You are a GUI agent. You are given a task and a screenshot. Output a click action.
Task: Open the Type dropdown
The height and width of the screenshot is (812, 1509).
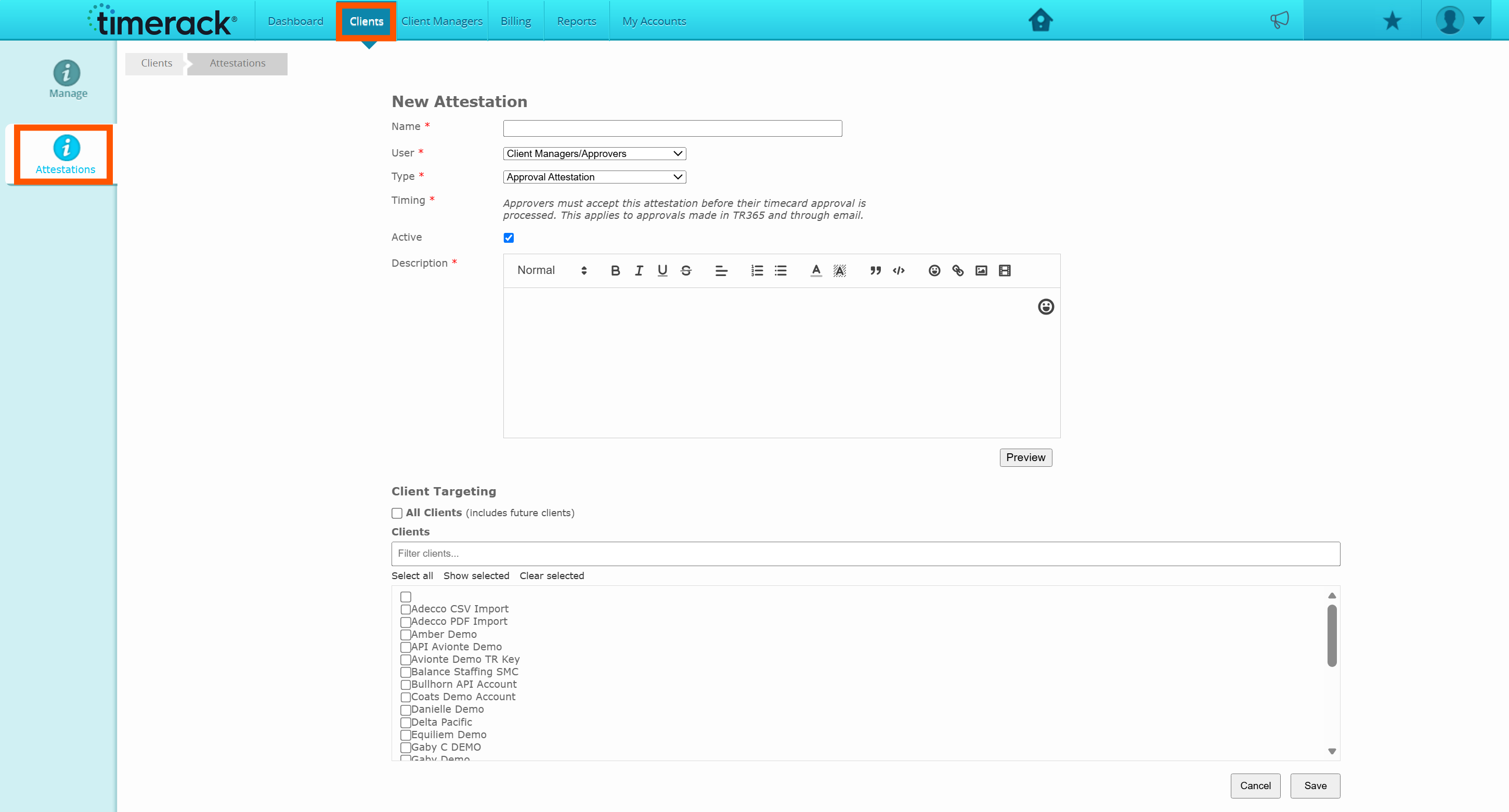pyautogui.click(x=594, y=177)
